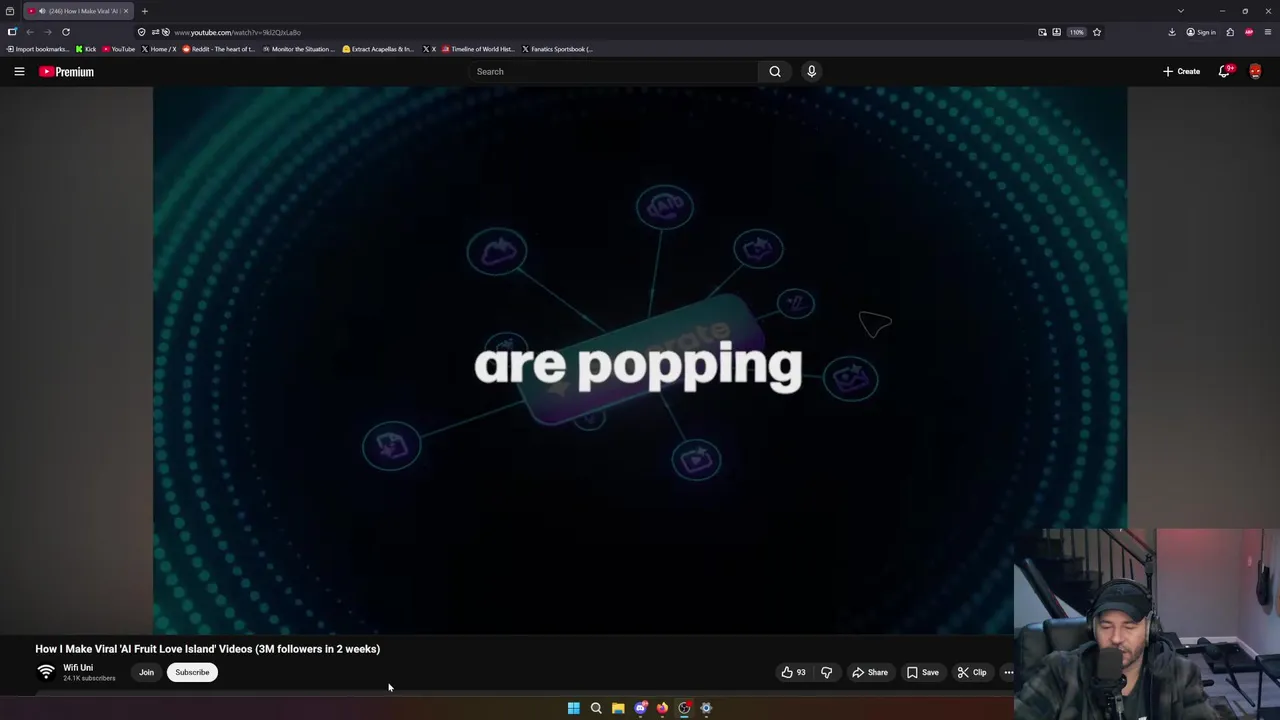Open Firefox extensions puzzle icon
Viewport: 1280px width, 720px height.
pos(1230,32)
